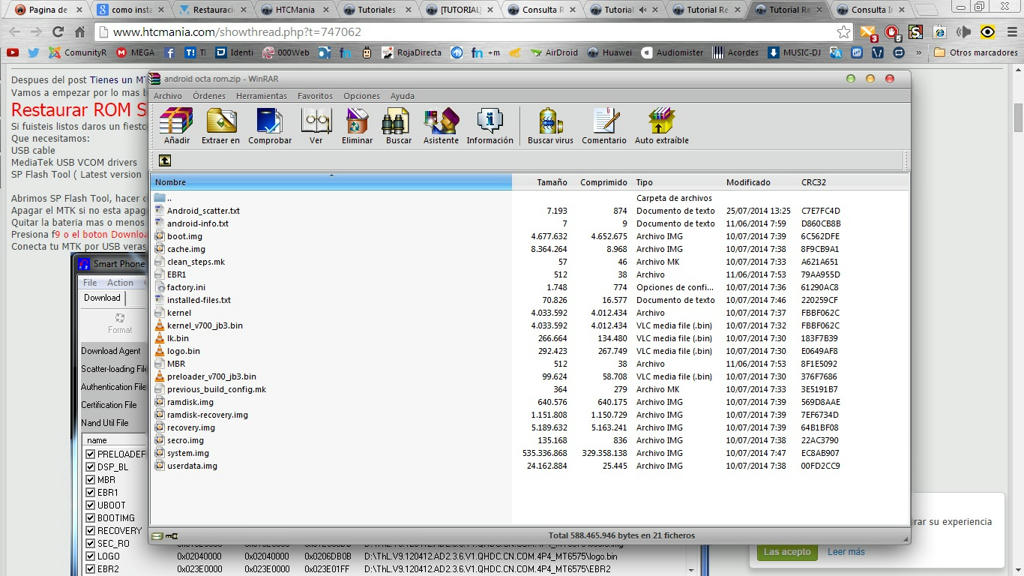Follow the Leer más link

tap(845, 552)
